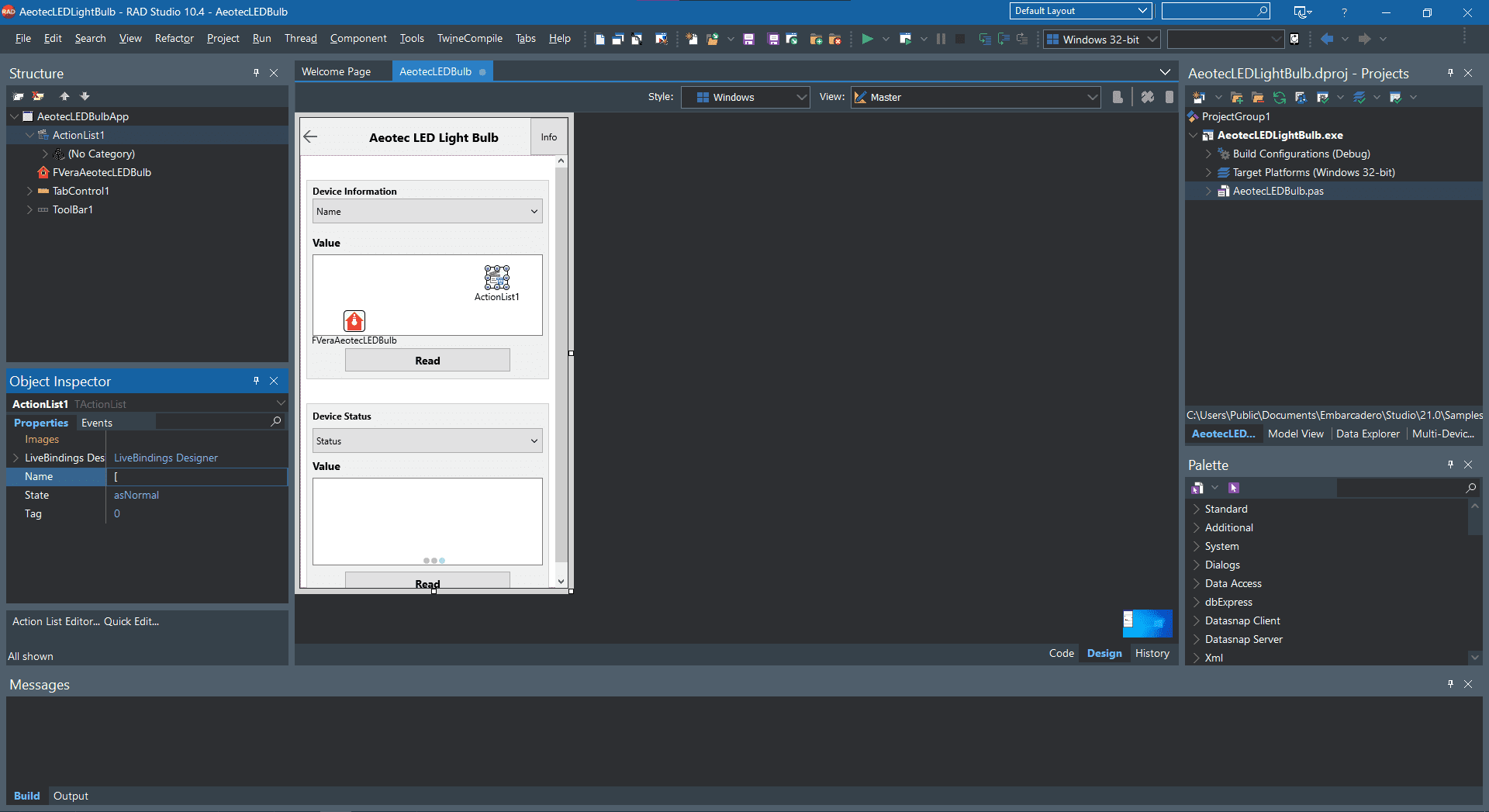Open the Action List Editor link
Viewport: 1489px width, 812px height.
(56, 621)
